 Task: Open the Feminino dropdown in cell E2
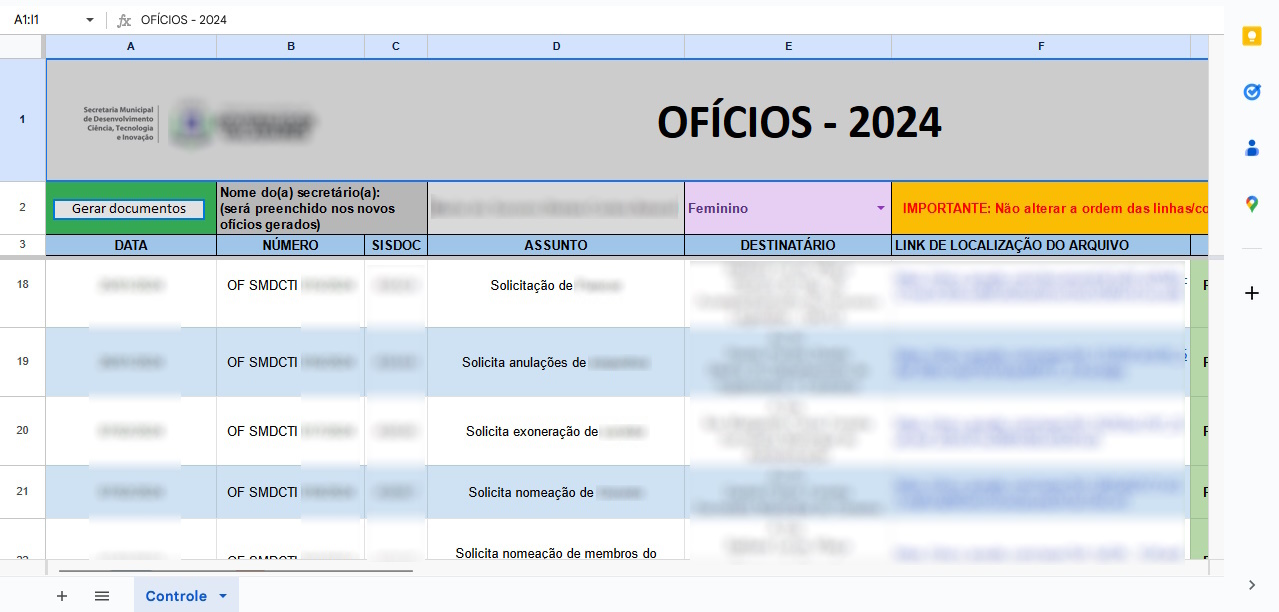(x=879, y=208)
